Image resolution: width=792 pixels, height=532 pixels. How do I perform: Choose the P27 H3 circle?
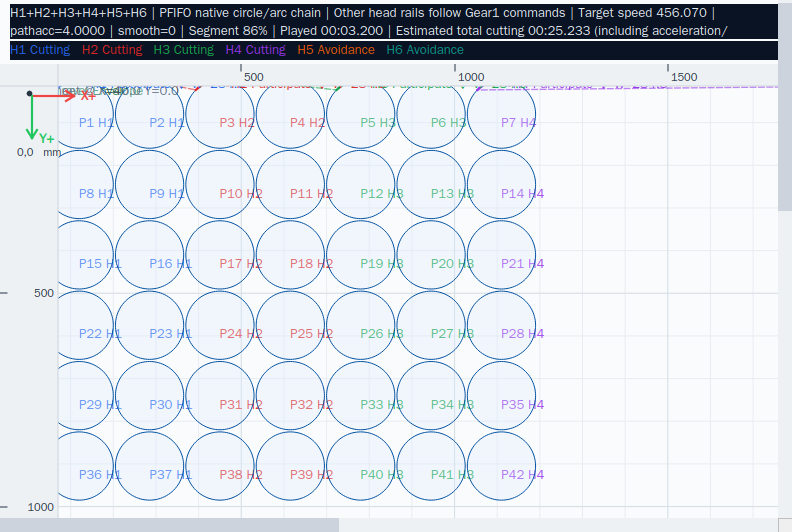(x=431, y=325)
